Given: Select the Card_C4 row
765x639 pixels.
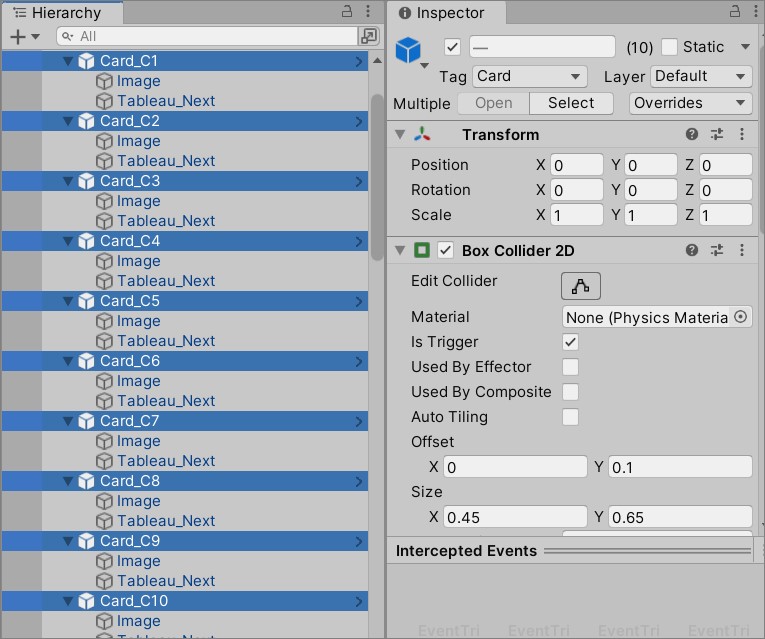Looking at the screenshot, I should [x=185, y=241].
